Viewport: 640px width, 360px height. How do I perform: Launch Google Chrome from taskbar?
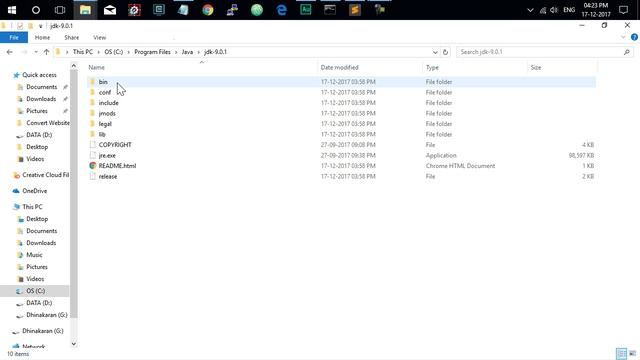point(208,10)
